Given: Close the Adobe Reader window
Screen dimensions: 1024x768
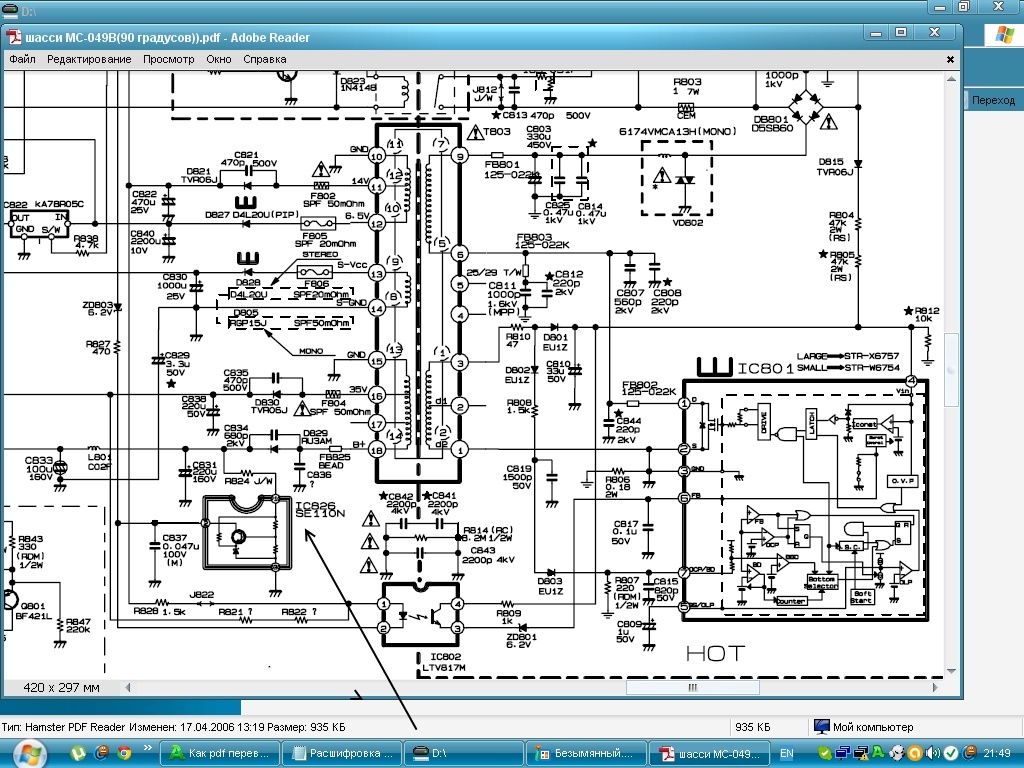Looking at the screenshot, I should pyautogui.click(x=935, y=33).
